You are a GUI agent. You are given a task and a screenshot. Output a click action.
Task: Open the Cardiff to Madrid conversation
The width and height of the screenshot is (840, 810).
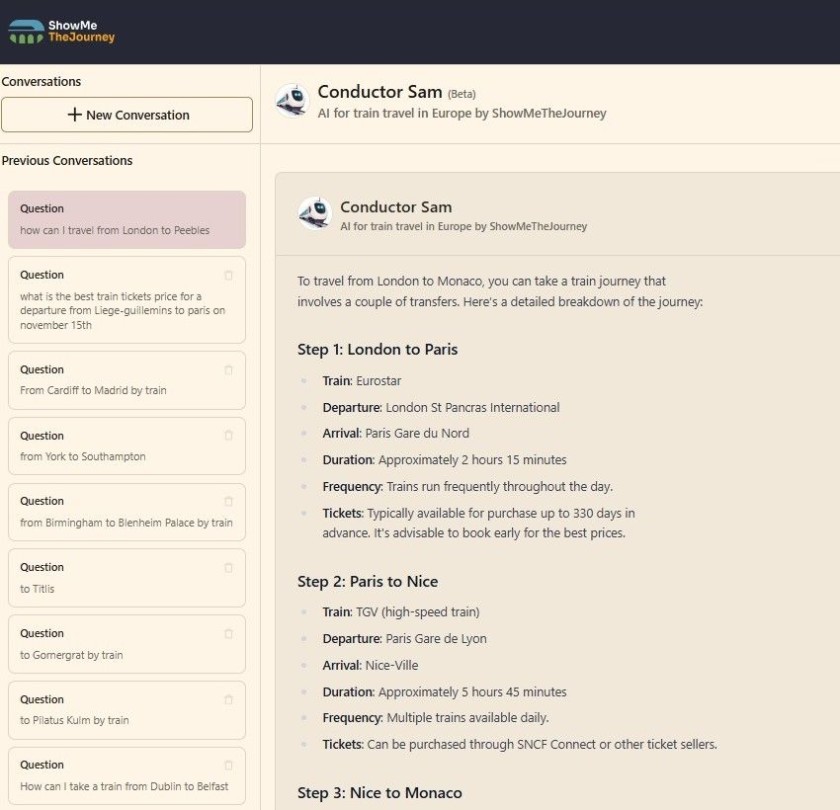127,380
